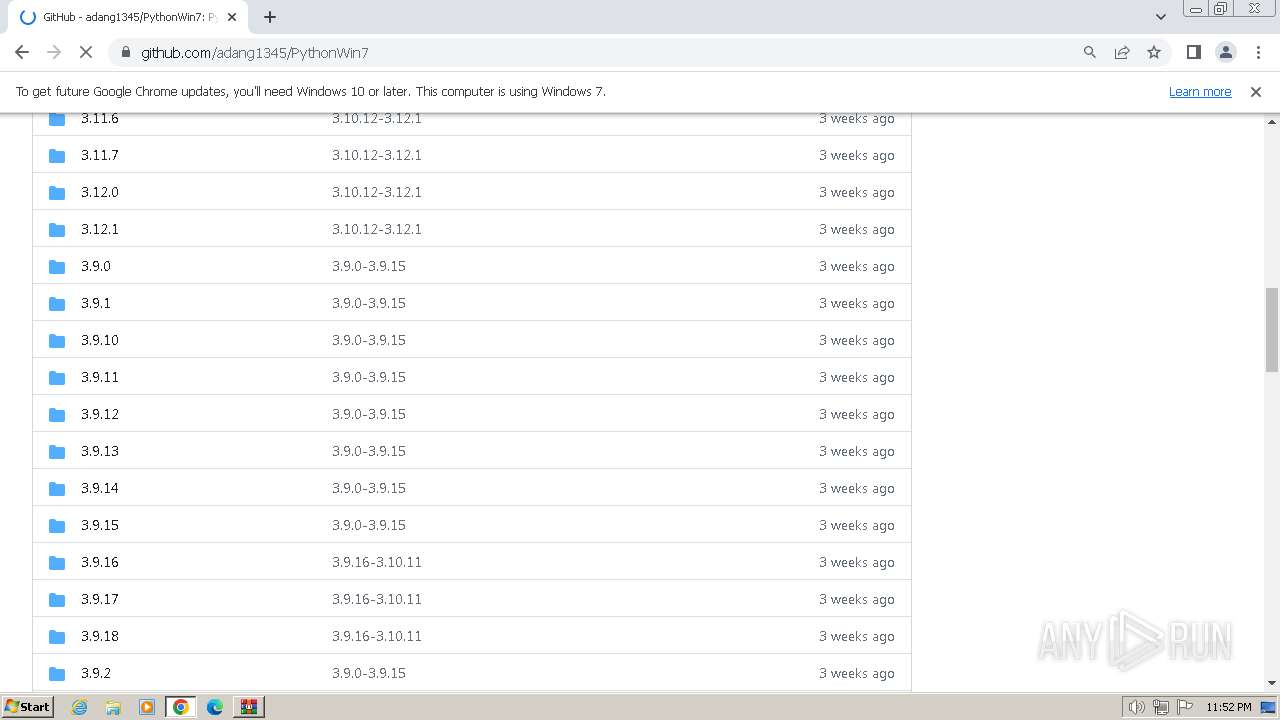Bookmark this tab with the star
This screenshot has height=720, width=1280.
(1154, 52)
